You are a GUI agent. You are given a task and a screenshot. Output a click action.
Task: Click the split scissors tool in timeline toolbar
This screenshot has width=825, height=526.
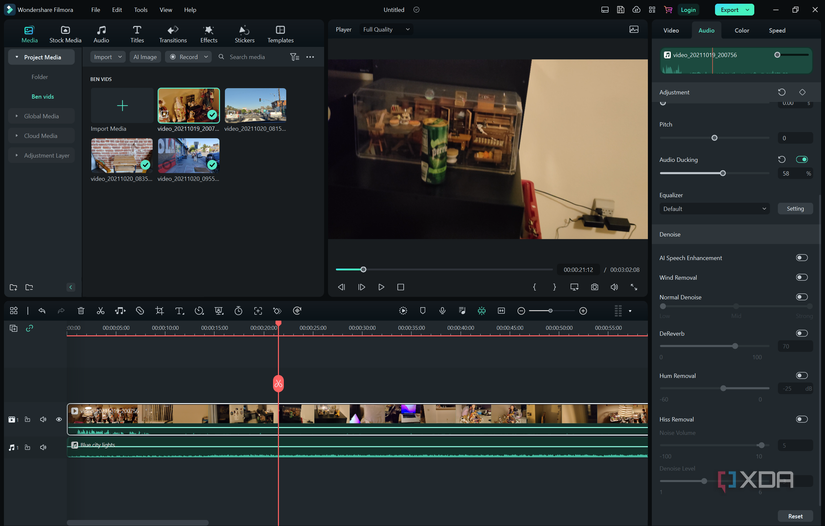coord(100,311)
